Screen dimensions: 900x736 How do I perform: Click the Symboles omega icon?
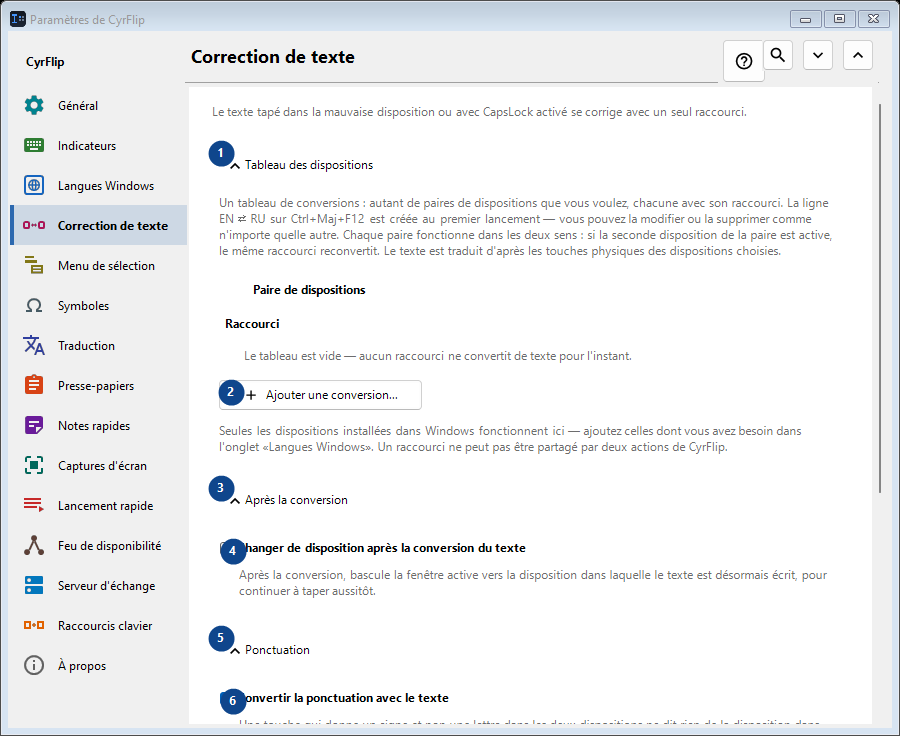(x=34, y=305)
